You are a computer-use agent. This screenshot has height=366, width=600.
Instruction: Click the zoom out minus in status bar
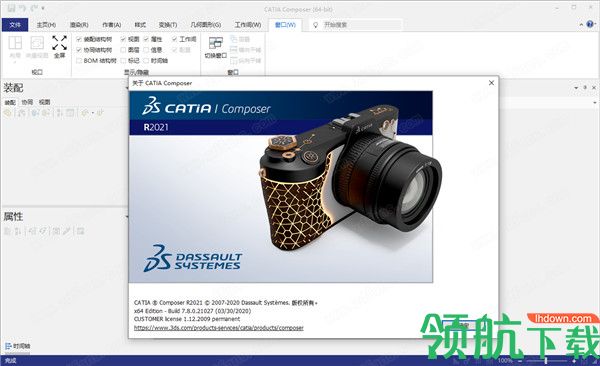[x=520, y=361]
